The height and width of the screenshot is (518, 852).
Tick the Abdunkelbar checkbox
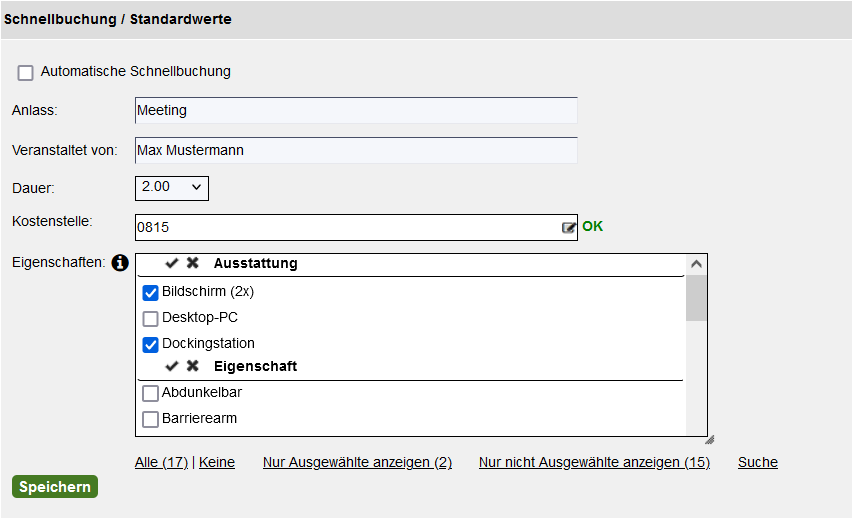point(151,393)
